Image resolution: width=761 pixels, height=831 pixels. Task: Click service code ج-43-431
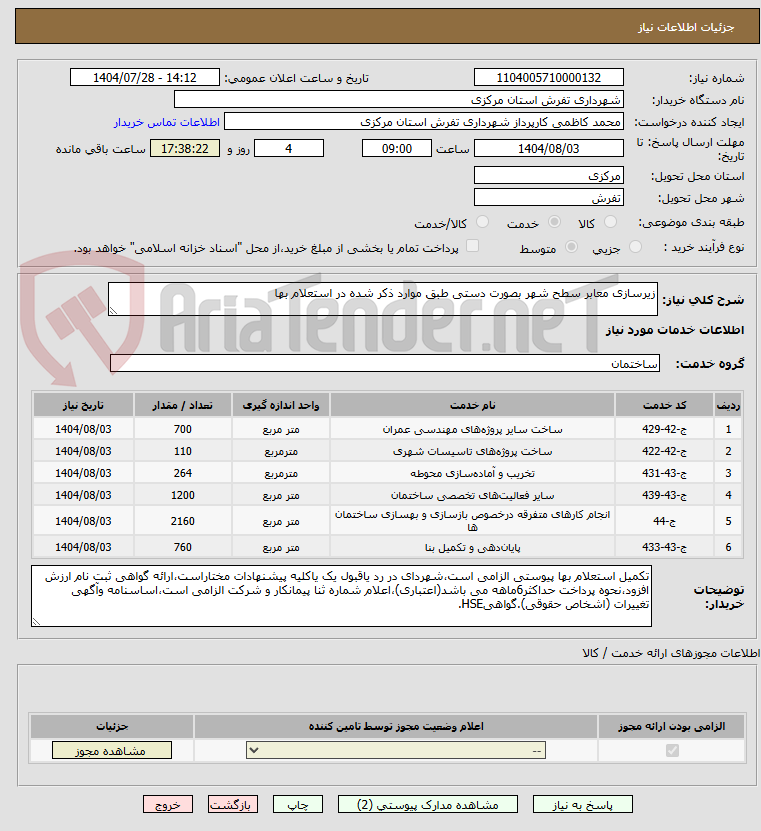tap(665, 473)
